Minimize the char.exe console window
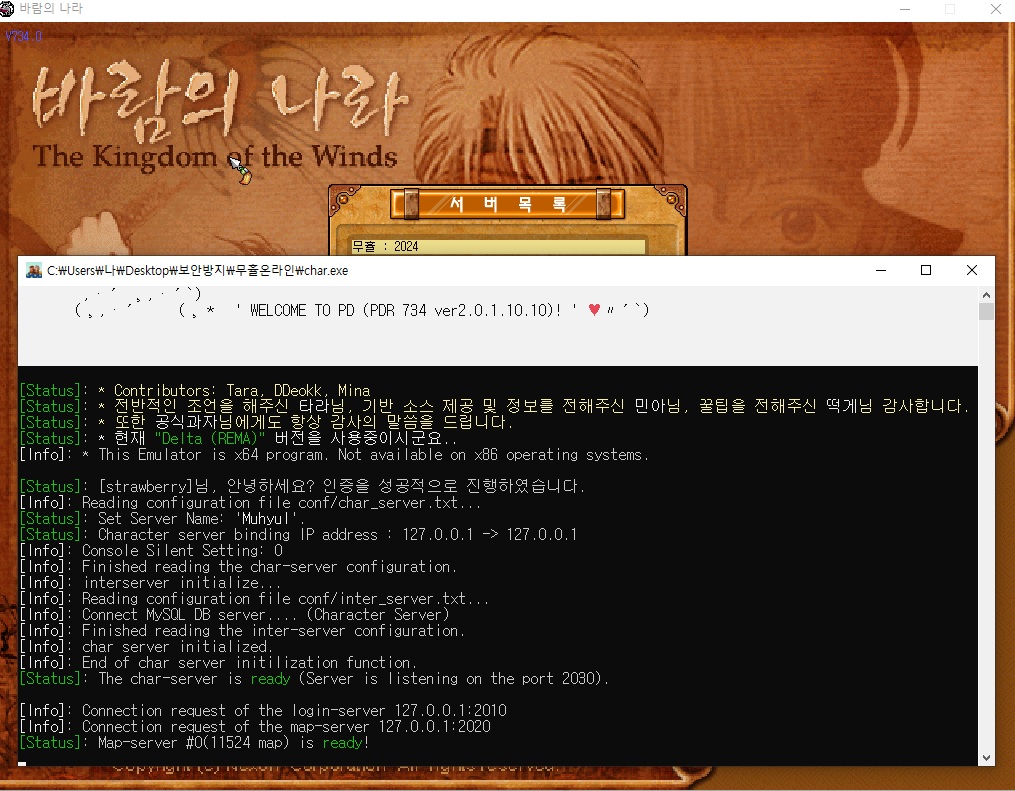This screenshot has width=1015, height=791. click(x=881, y=271)
